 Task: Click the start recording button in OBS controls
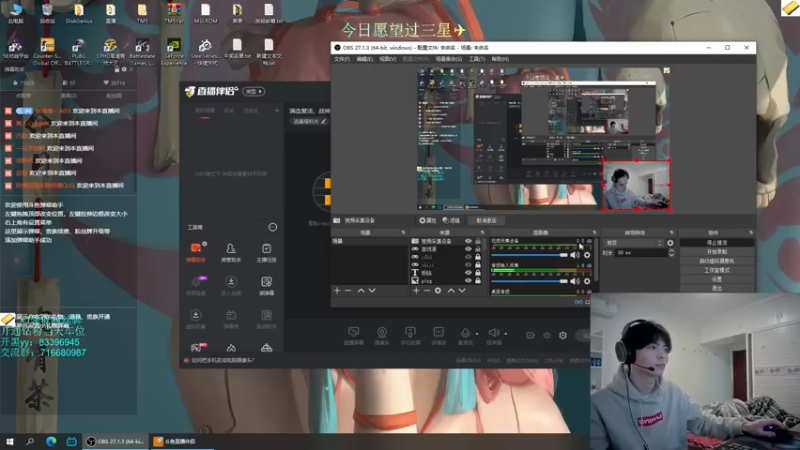[717, 252]
